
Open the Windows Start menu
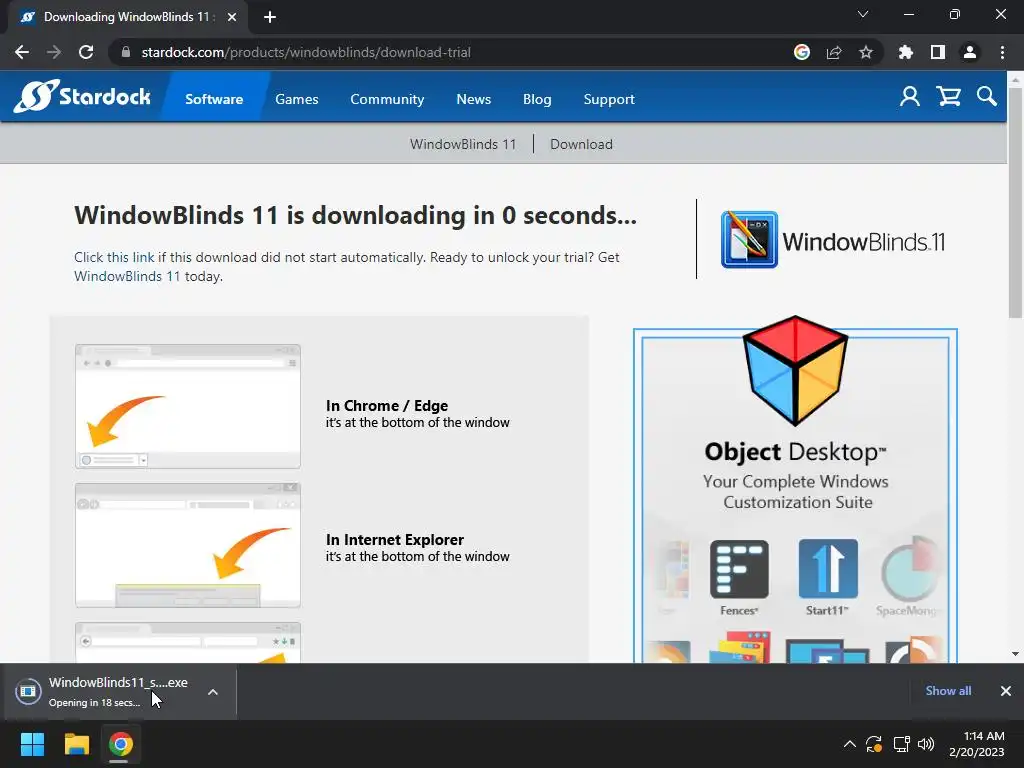click(32, 744)
